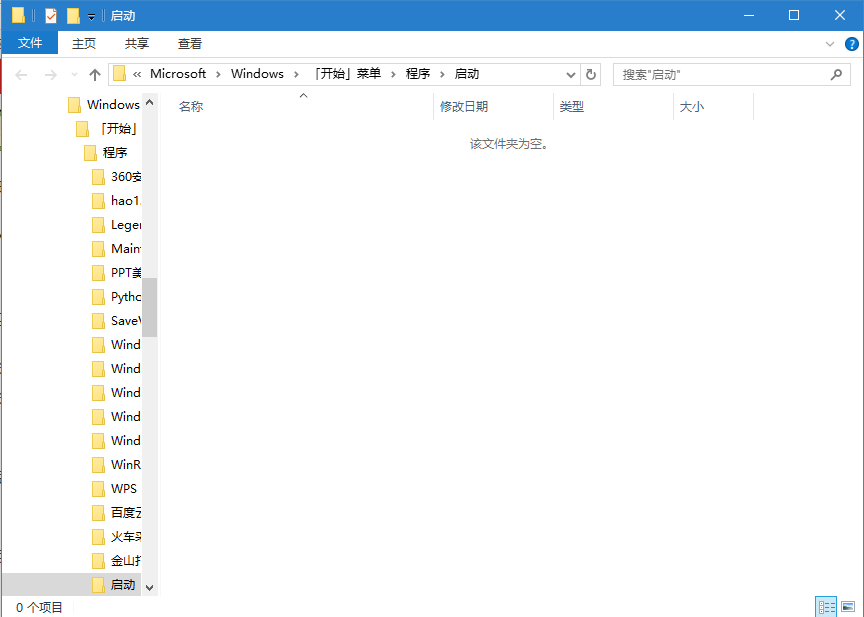Screen dimensions: 864x617
Task: Open the customize quick access toolbar arrow
Action: (89, 15)
